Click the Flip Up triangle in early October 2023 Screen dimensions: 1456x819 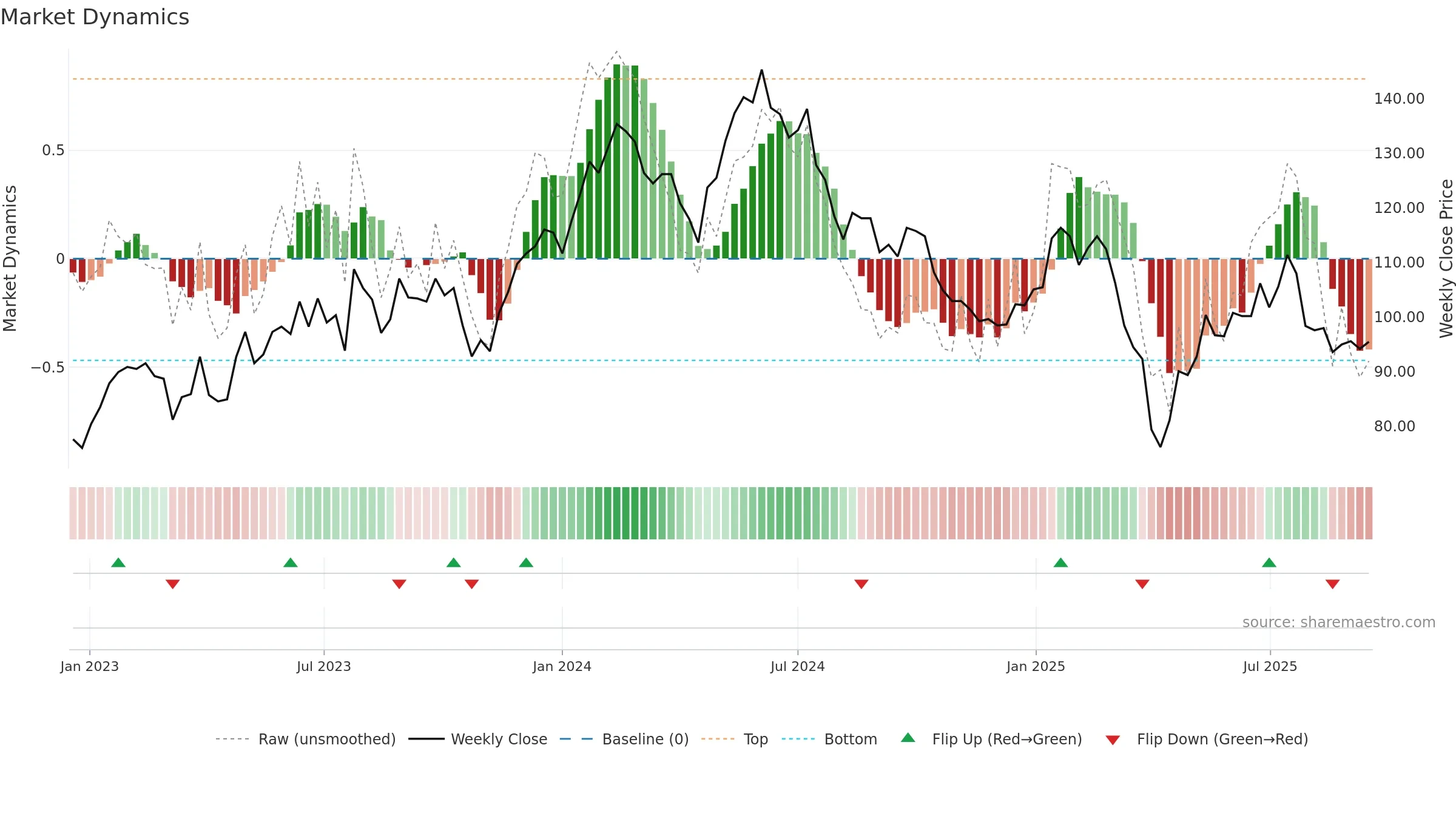point(454,562)
